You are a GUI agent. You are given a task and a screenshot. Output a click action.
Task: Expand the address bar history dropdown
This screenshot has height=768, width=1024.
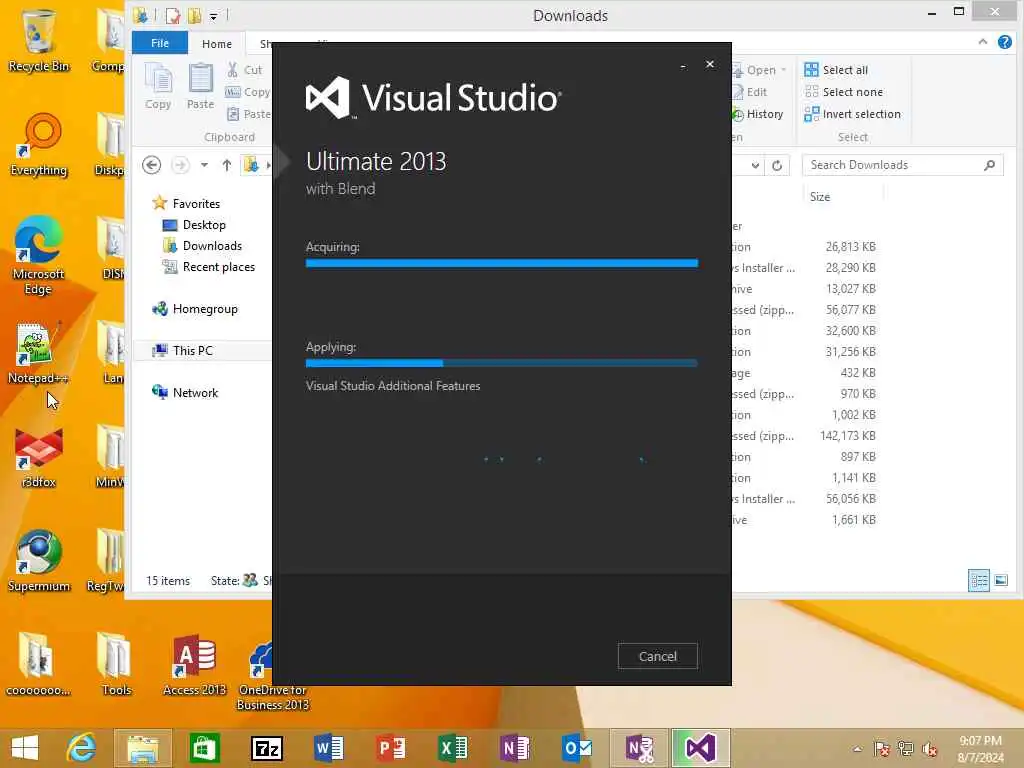tap(755, 165)
